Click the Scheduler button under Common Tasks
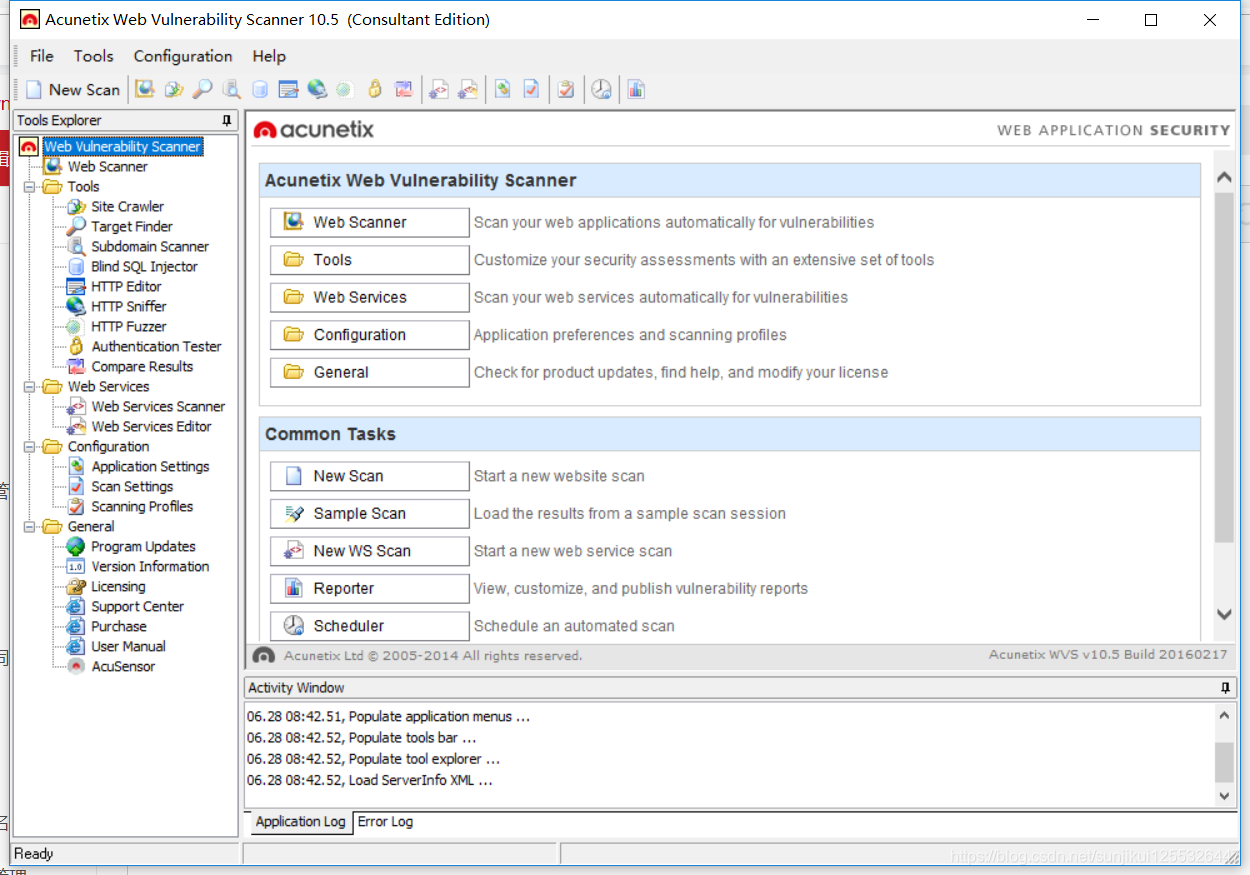Screen dimensions: 1250x875 [x=369, y=626]
